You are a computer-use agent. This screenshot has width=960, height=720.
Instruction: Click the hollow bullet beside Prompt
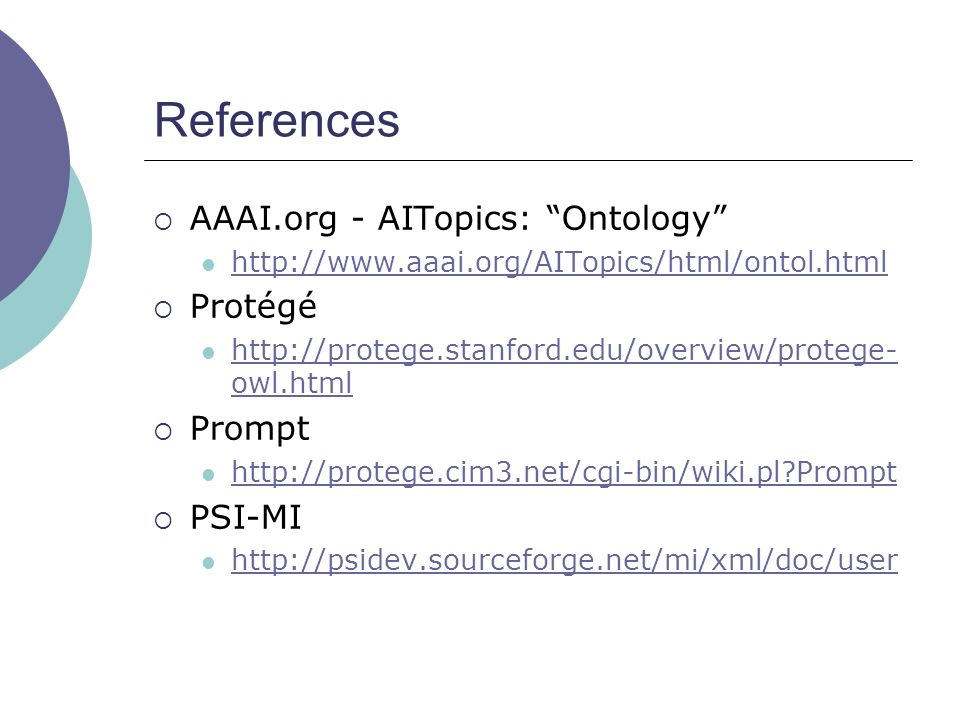163,432
